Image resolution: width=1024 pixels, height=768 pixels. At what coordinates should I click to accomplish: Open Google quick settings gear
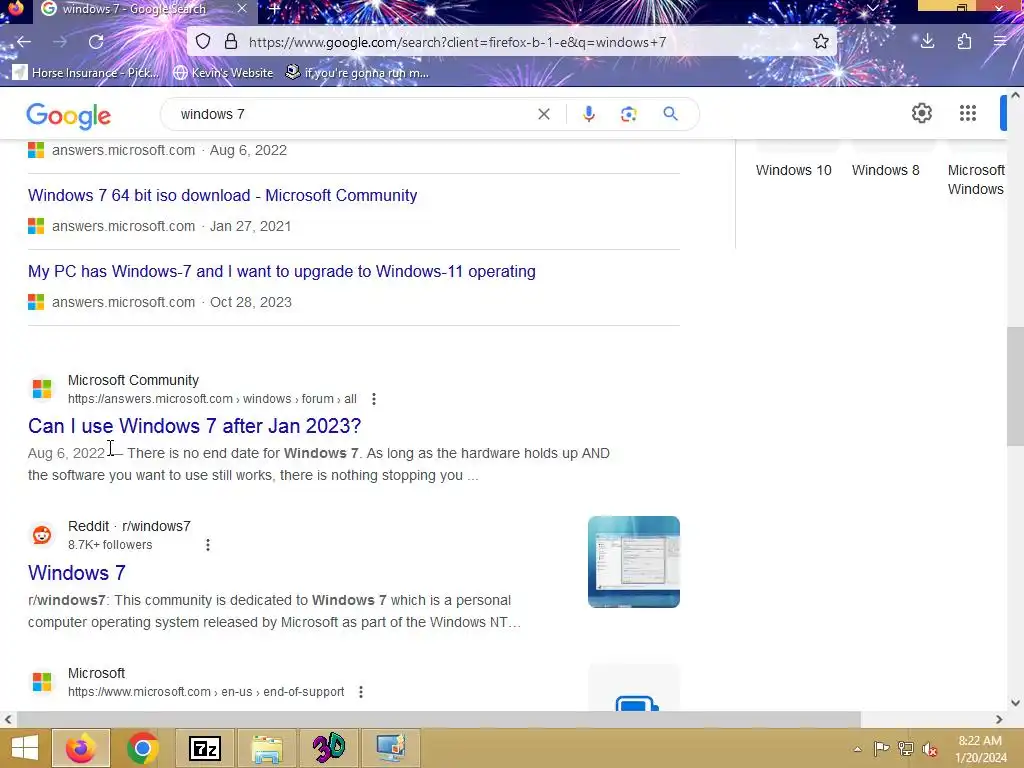(x=921, y=113)
